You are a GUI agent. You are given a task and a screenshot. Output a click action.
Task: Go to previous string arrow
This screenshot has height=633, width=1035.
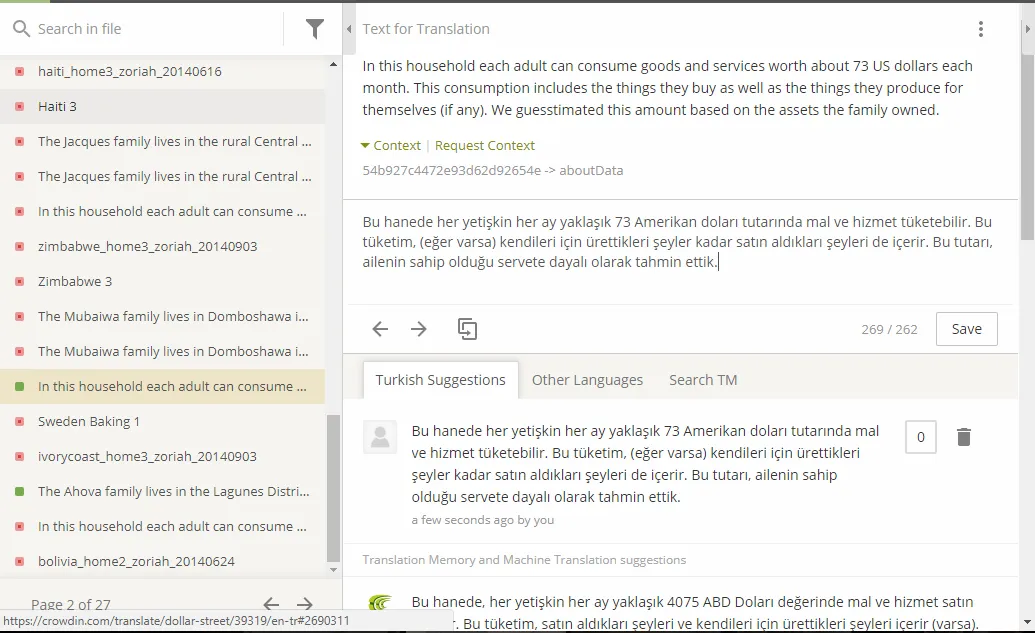[380, 329]
